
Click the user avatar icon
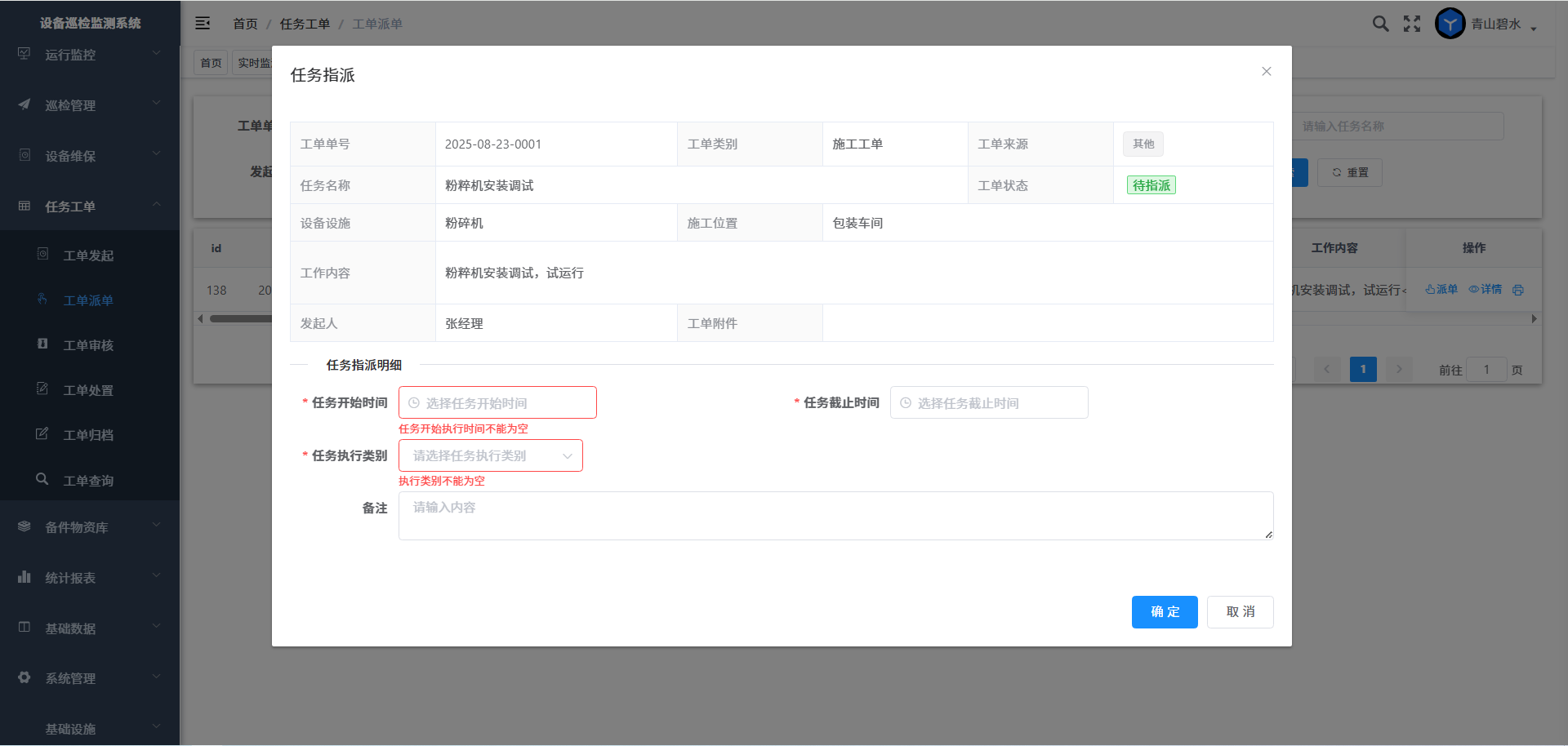1450,24
